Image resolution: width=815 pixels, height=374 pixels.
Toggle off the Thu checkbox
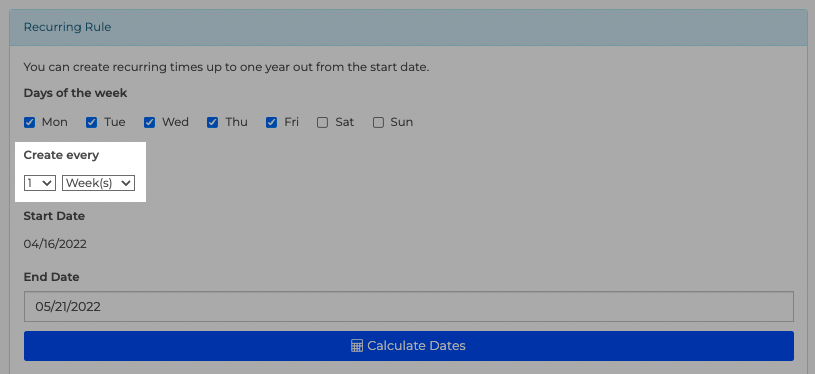pyautogui.click(x=213, y=123)
